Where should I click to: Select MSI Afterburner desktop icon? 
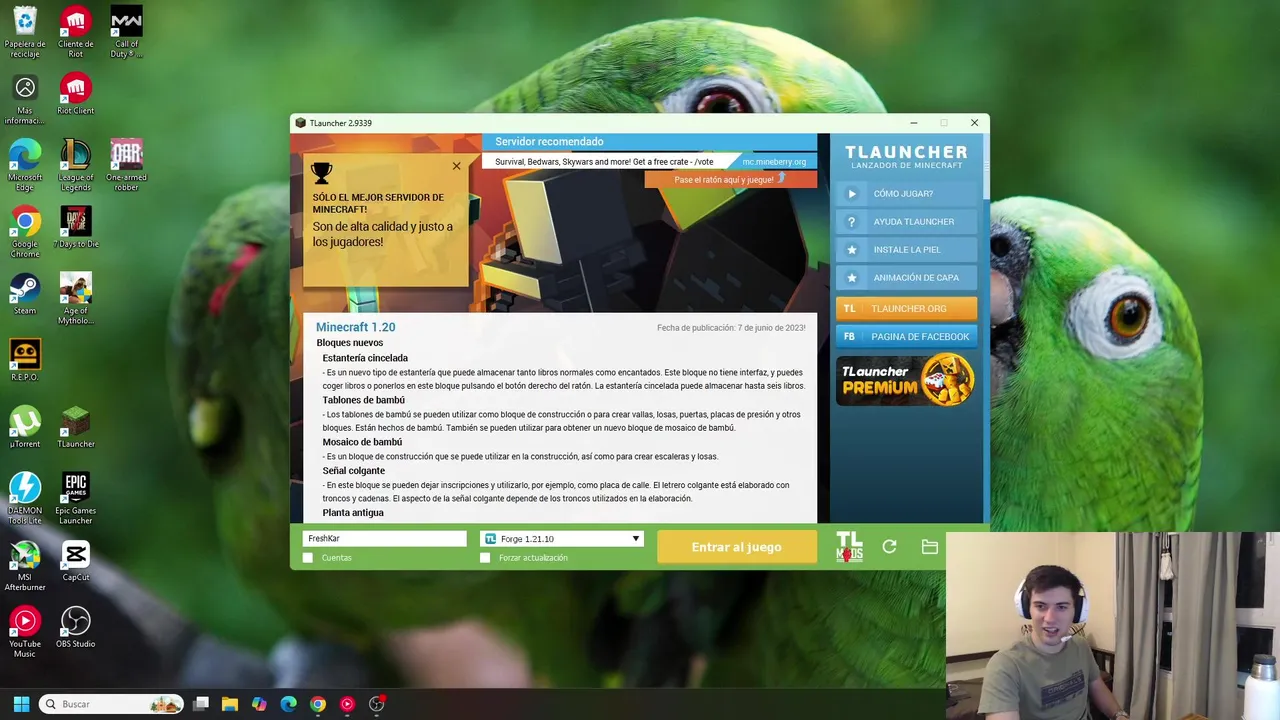coord(25,565)
